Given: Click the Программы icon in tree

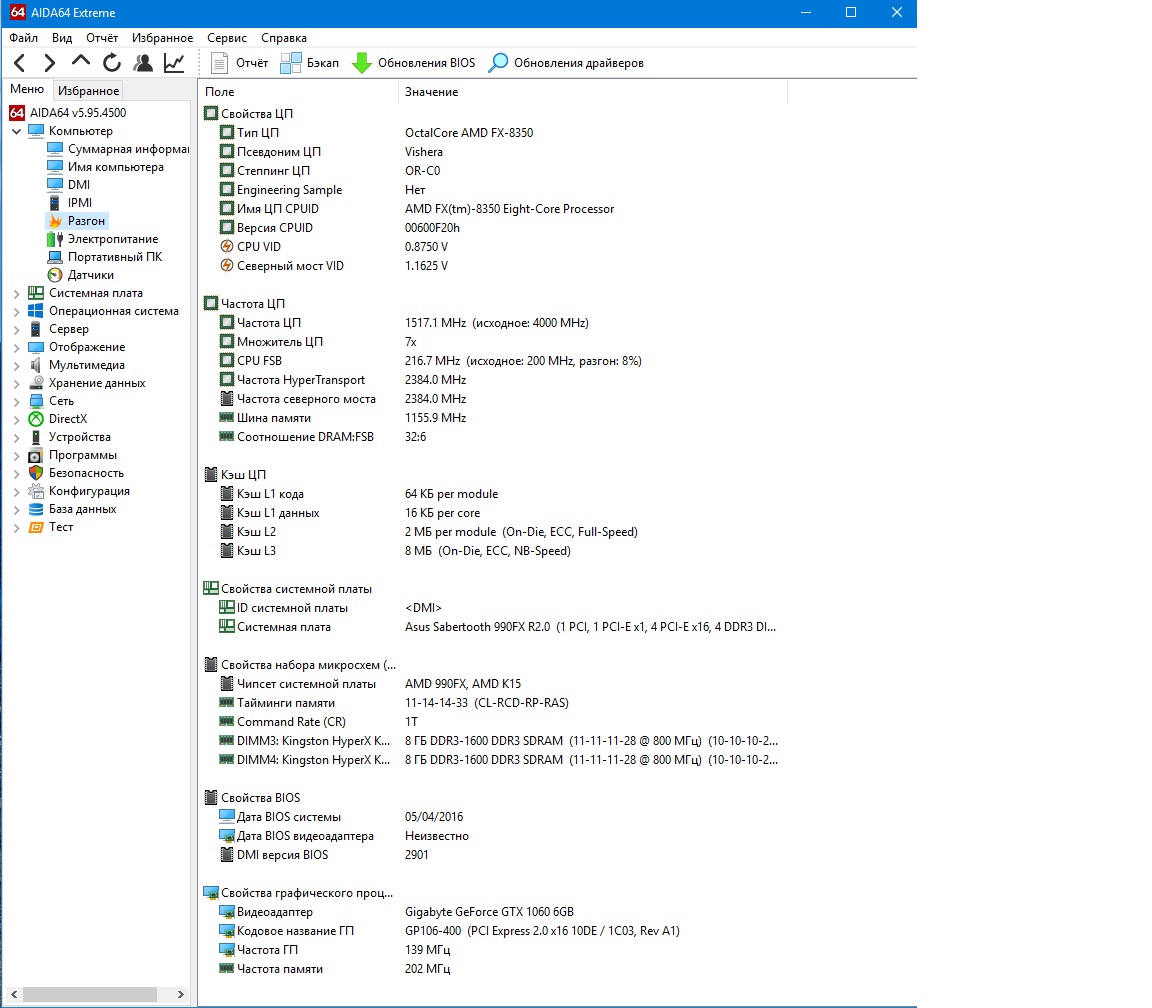Looking at the screenshot, I should click(x=36, y=455).
